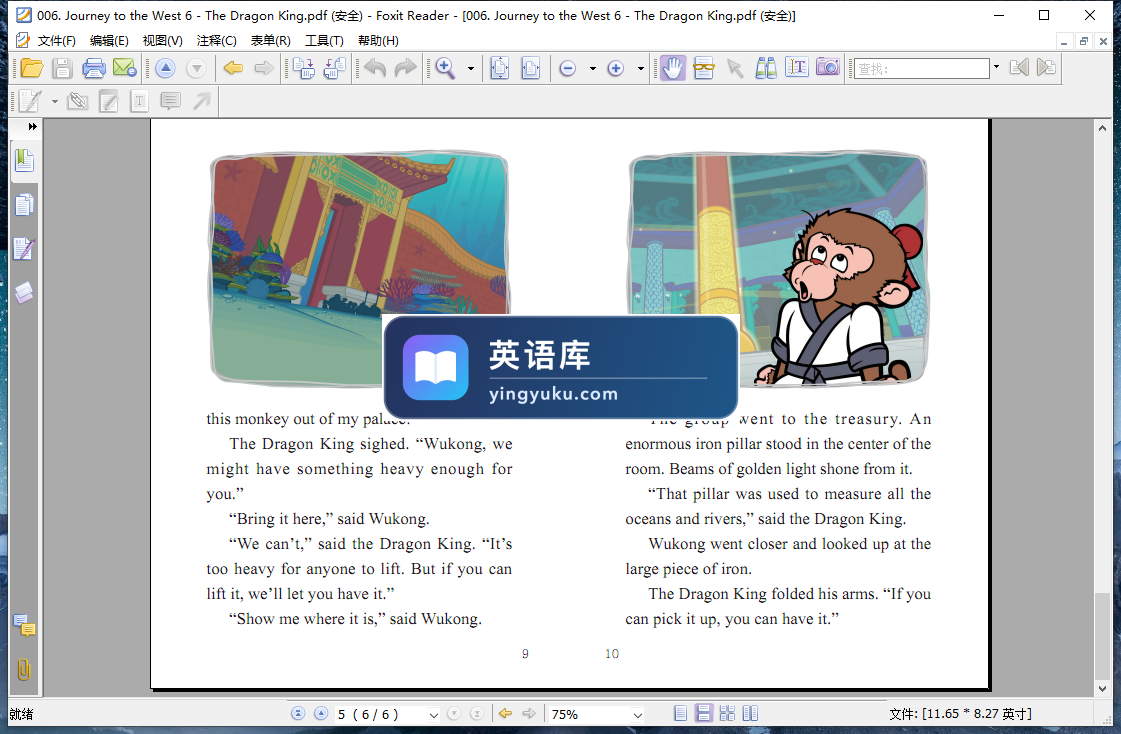Image resolution: width=1121 pixels, height=734 pixels.
Task: Take a snapshot with the camera icon
Action: (827, 69)
